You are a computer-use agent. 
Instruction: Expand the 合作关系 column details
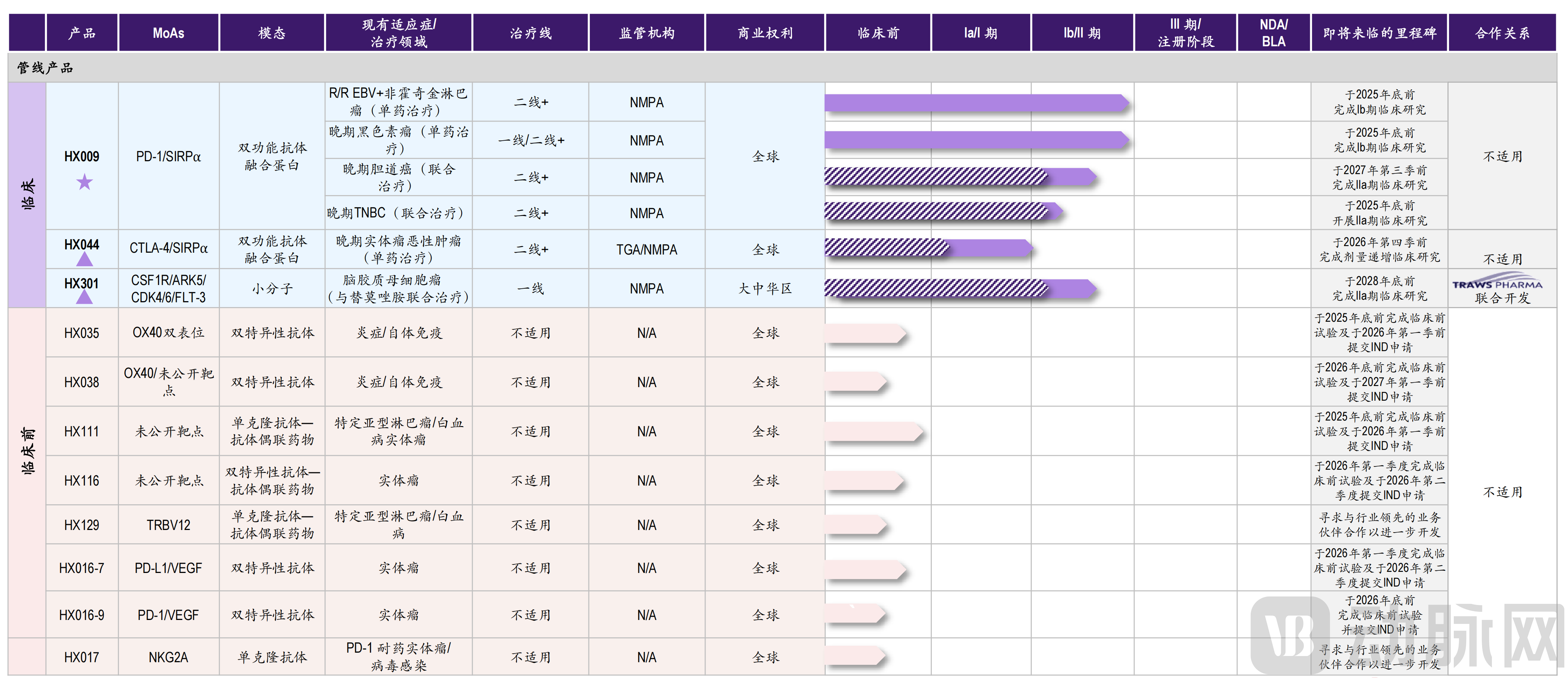(1502, 32)
